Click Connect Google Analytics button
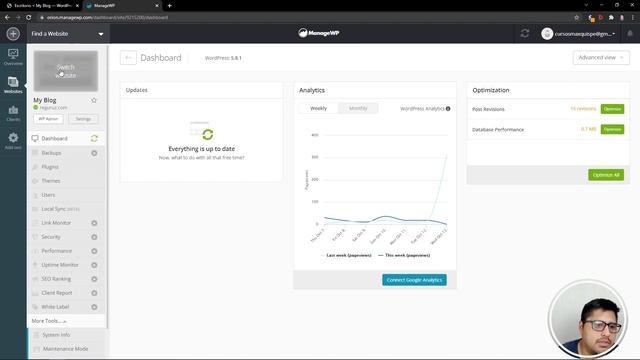The image size is (640, 360). 414,280
